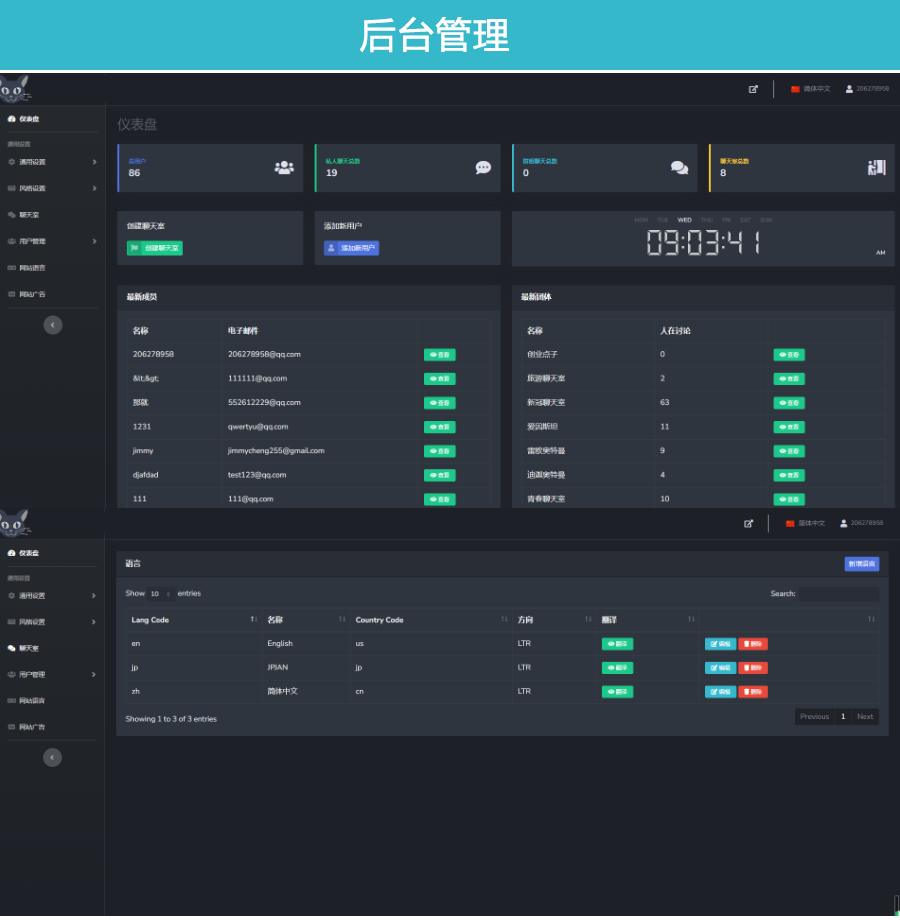
Task: Open translations for the JPIAN language
Action: tap(617, 668)
